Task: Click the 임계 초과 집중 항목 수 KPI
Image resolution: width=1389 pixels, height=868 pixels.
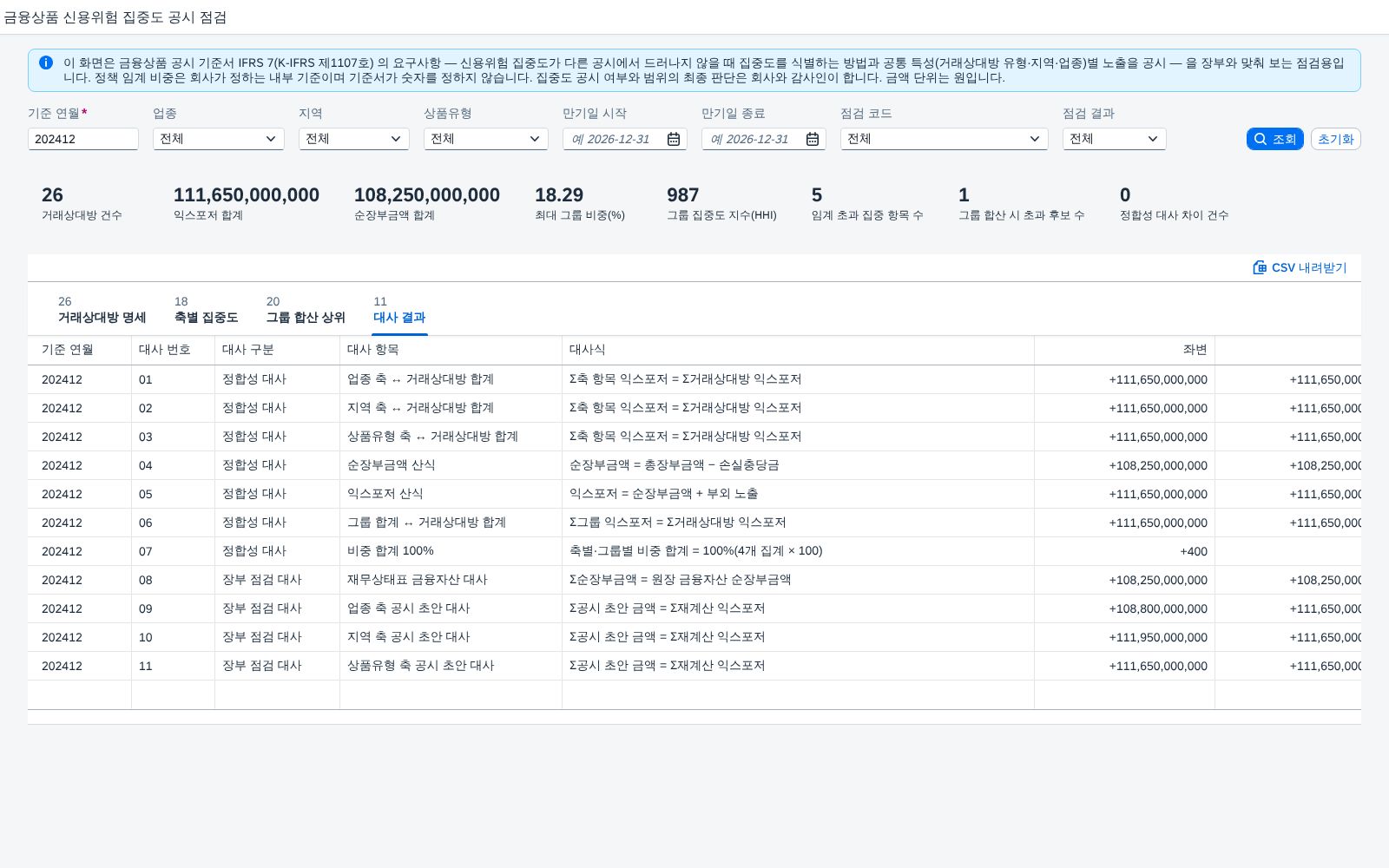Action: 867,203
